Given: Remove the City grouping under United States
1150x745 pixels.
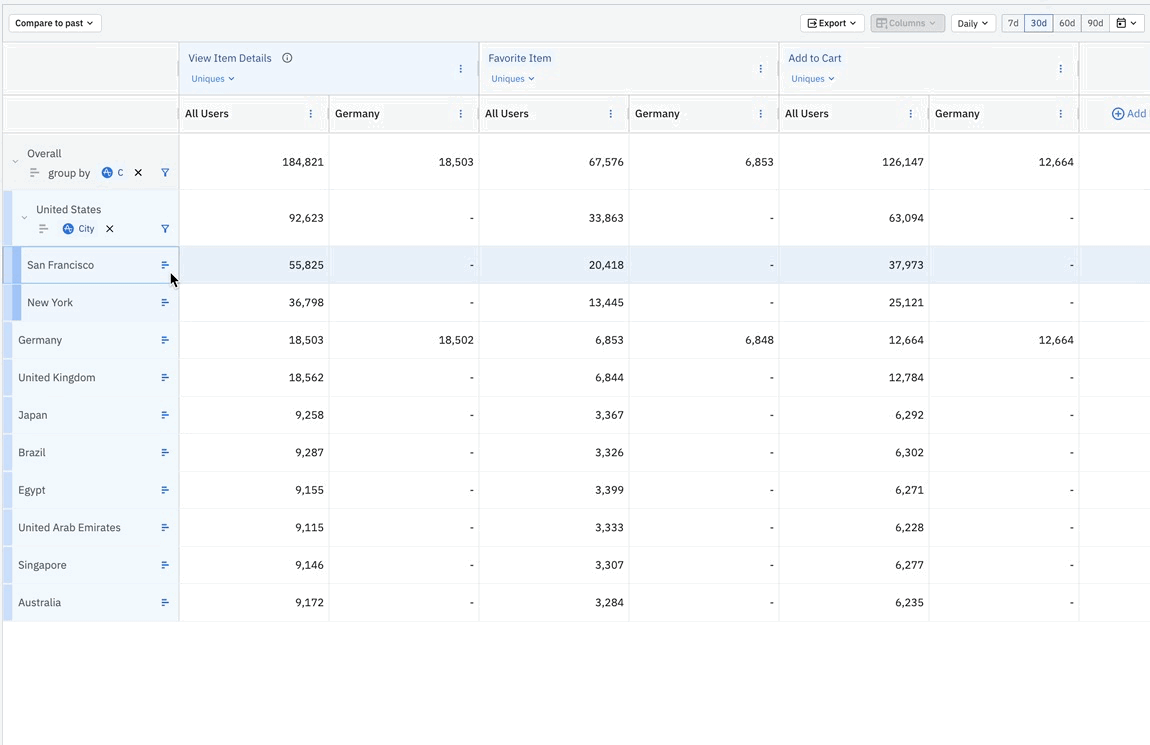Looking at the screenshot, I should tap(110, 229).
